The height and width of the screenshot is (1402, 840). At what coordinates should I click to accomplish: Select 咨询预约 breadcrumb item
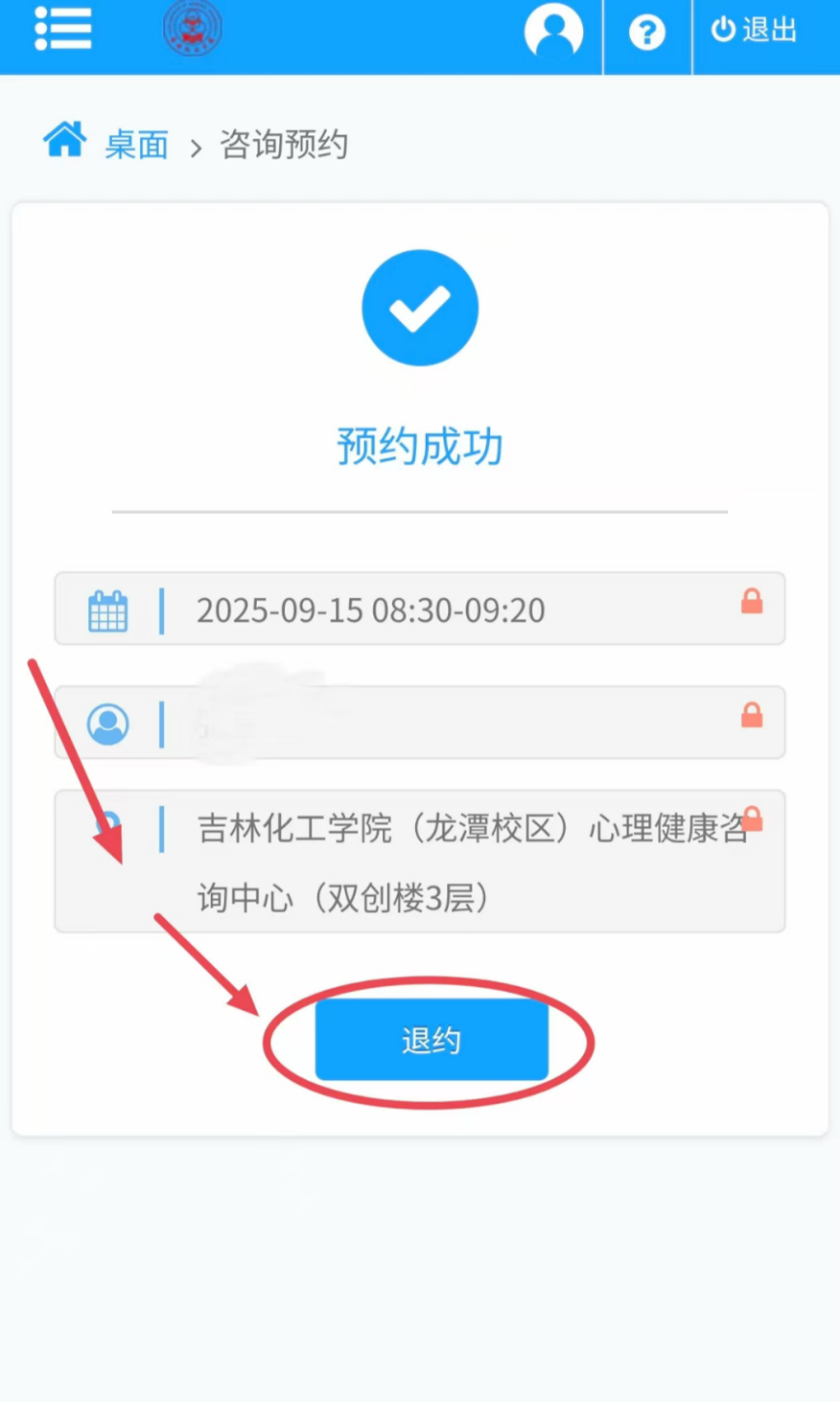pos(284,145)
